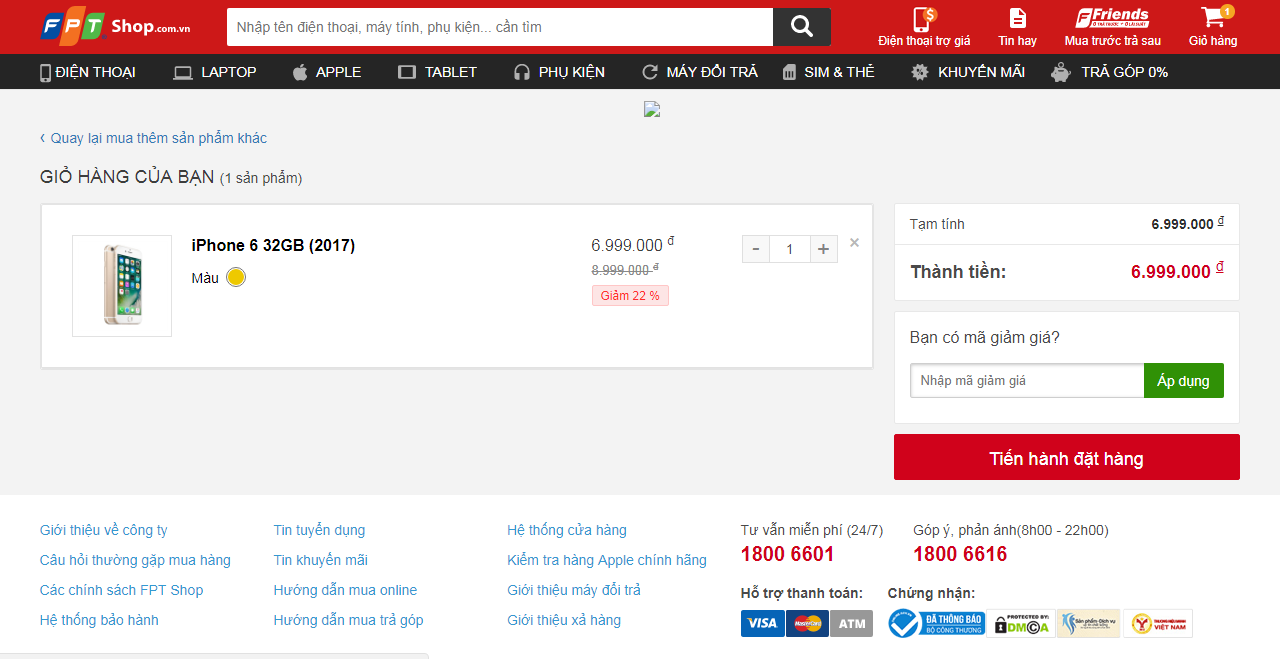Click the search magnifier button
This screenshot has width=1280, height=659.
tap(802, 27)
